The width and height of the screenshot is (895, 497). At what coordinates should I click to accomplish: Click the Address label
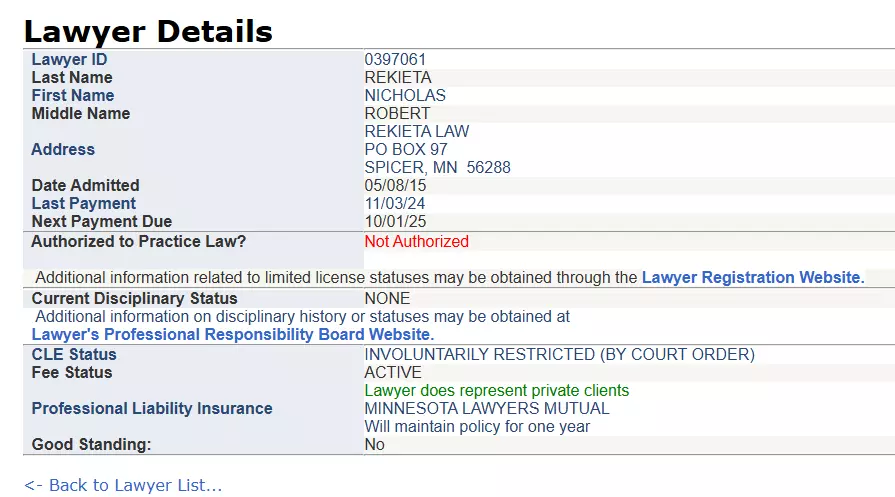pos(63,149)
